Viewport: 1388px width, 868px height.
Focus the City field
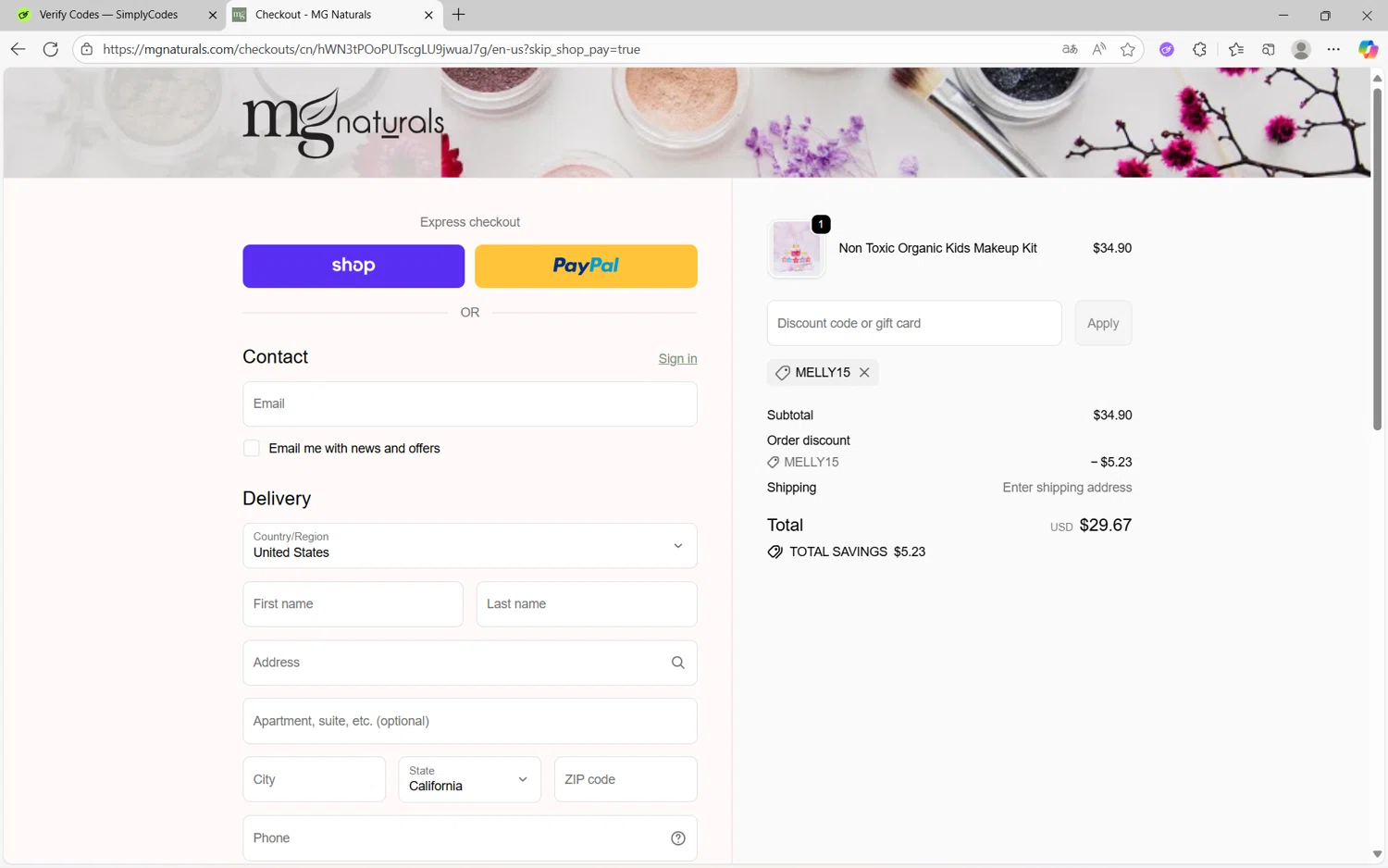[x=314, y=779]
